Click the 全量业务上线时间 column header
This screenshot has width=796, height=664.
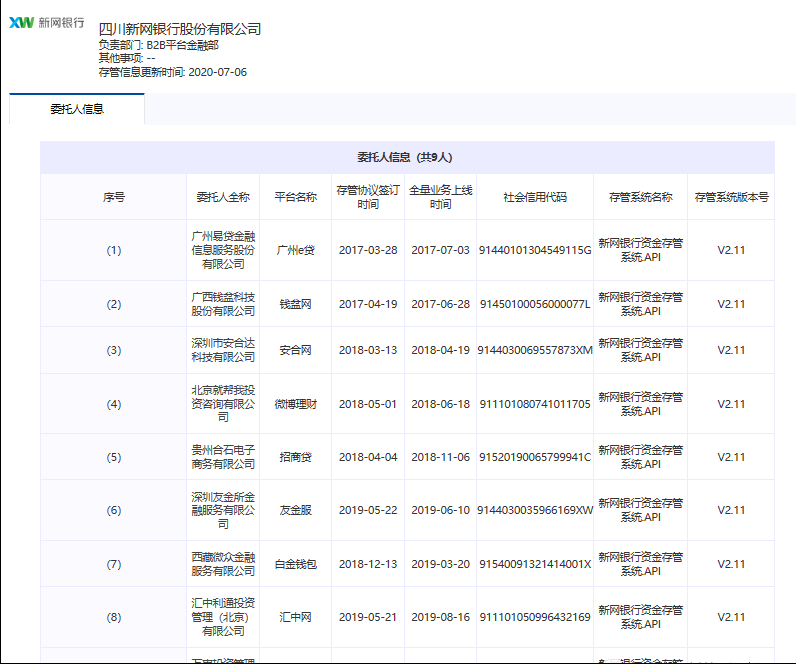click(441, 197)
